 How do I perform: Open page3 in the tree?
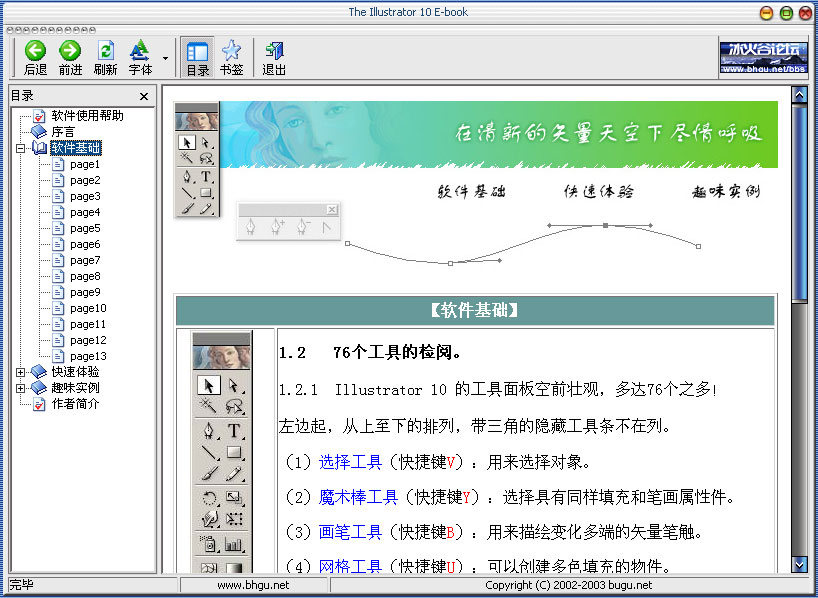point(85,196)
